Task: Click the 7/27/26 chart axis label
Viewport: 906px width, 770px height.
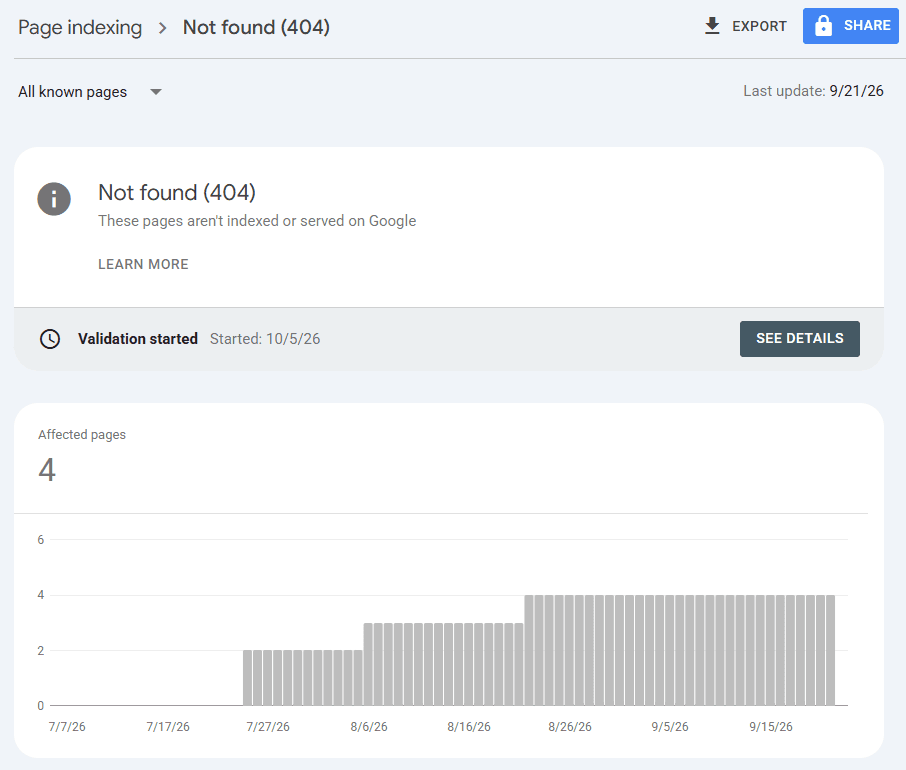Action: [268, 727]
